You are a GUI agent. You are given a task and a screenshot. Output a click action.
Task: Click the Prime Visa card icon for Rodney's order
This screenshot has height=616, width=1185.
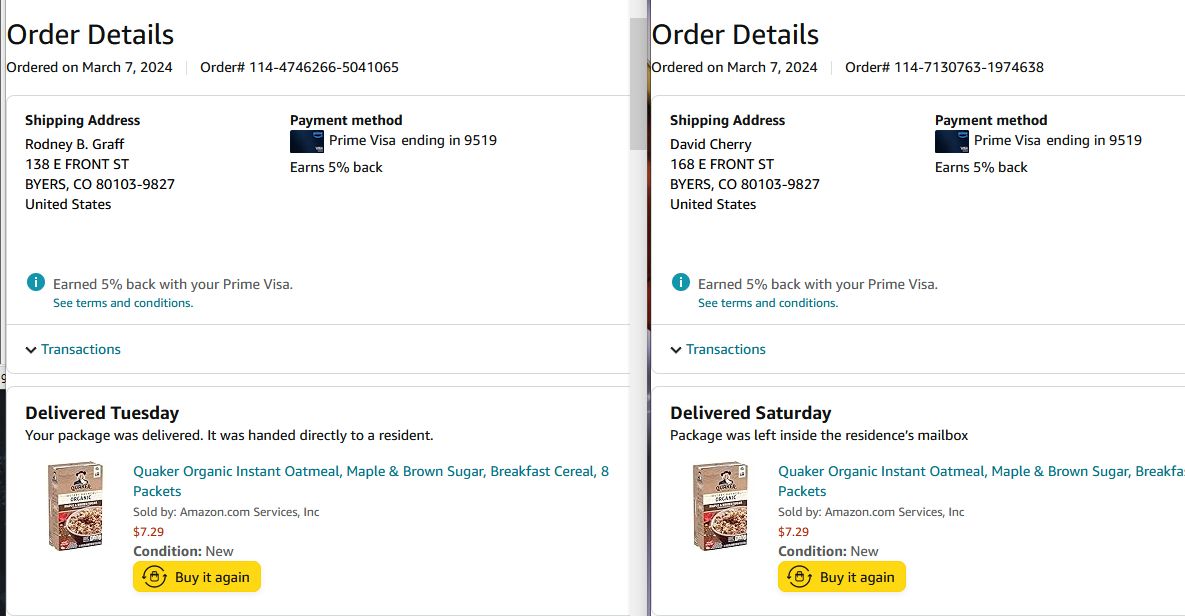click(306, 141)
